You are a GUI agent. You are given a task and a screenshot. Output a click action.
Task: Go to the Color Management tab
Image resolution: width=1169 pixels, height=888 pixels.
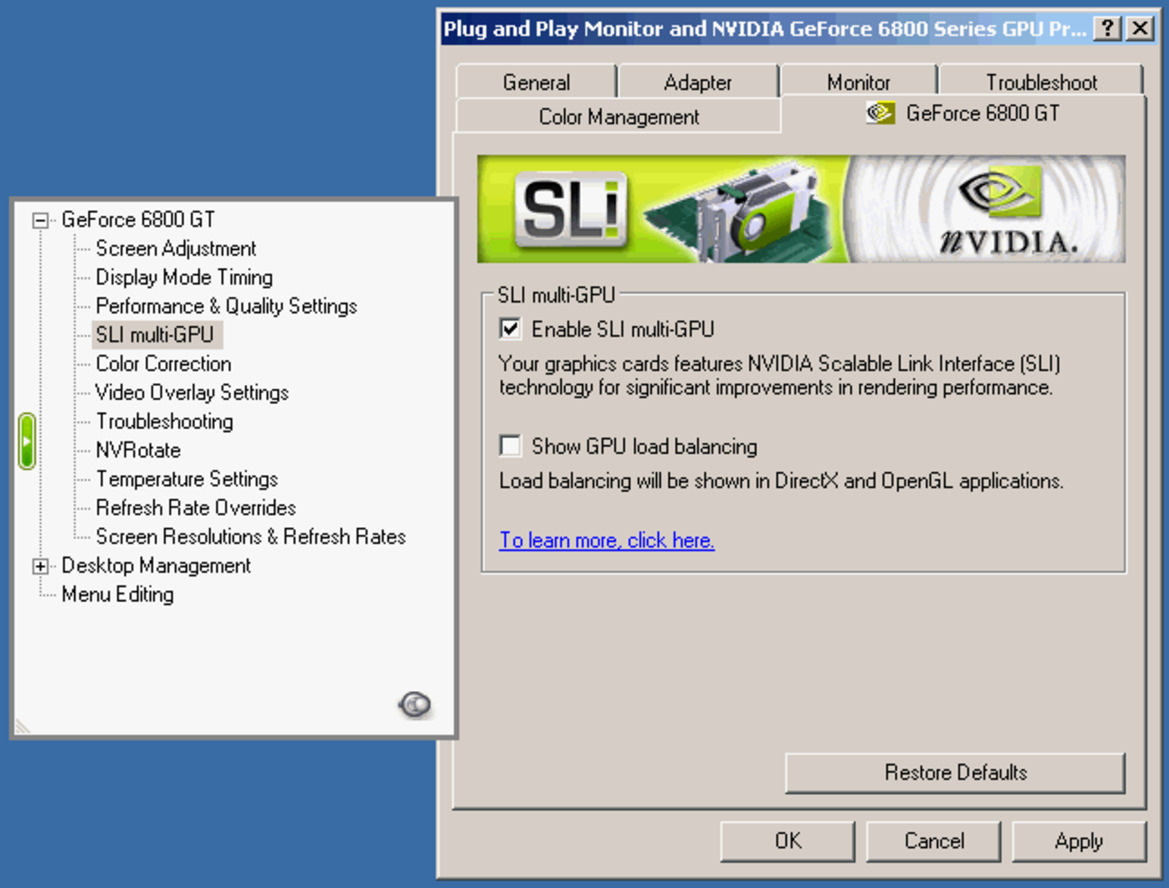pos(619,116)
